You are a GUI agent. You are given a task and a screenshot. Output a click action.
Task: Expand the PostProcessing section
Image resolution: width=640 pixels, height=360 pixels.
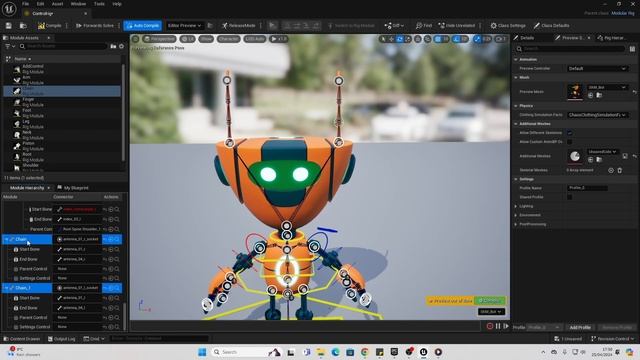[x=516, y=224]
